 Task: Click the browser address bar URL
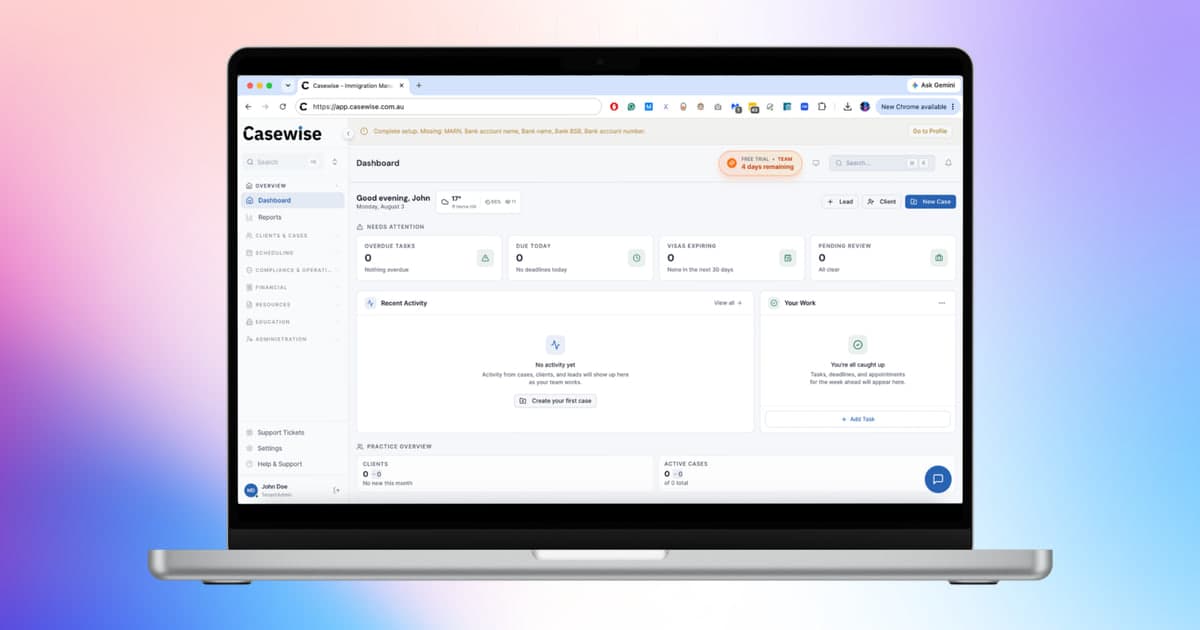pos(448,106)
